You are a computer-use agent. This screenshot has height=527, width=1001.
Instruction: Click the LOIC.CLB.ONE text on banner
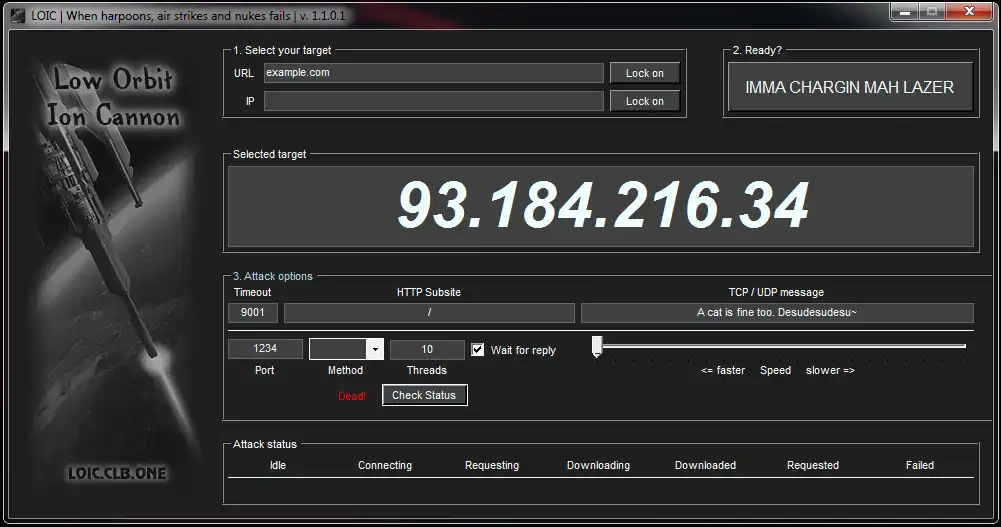pyautogui.click(x=117, y=473)
